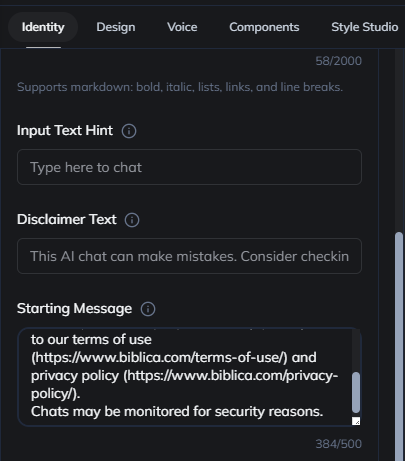Click the 'Supports markdown' helper text
The image size is (405, 461).
pos(180,87)
